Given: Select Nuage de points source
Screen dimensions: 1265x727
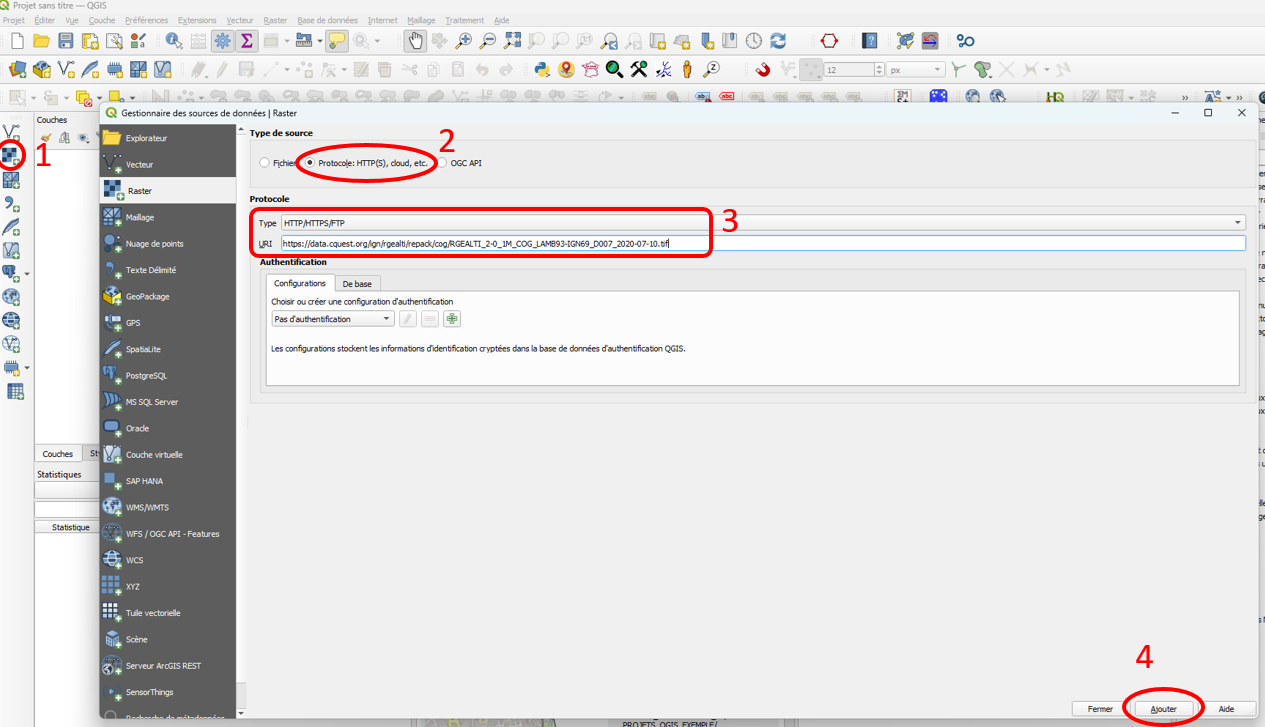Looking at the screenshot, I should click(x=168, y=243).
